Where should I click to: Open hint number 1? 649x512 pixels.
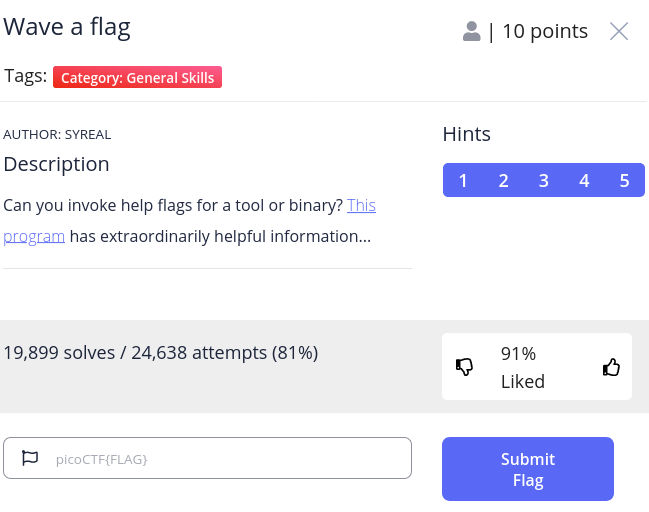(463, 180)
